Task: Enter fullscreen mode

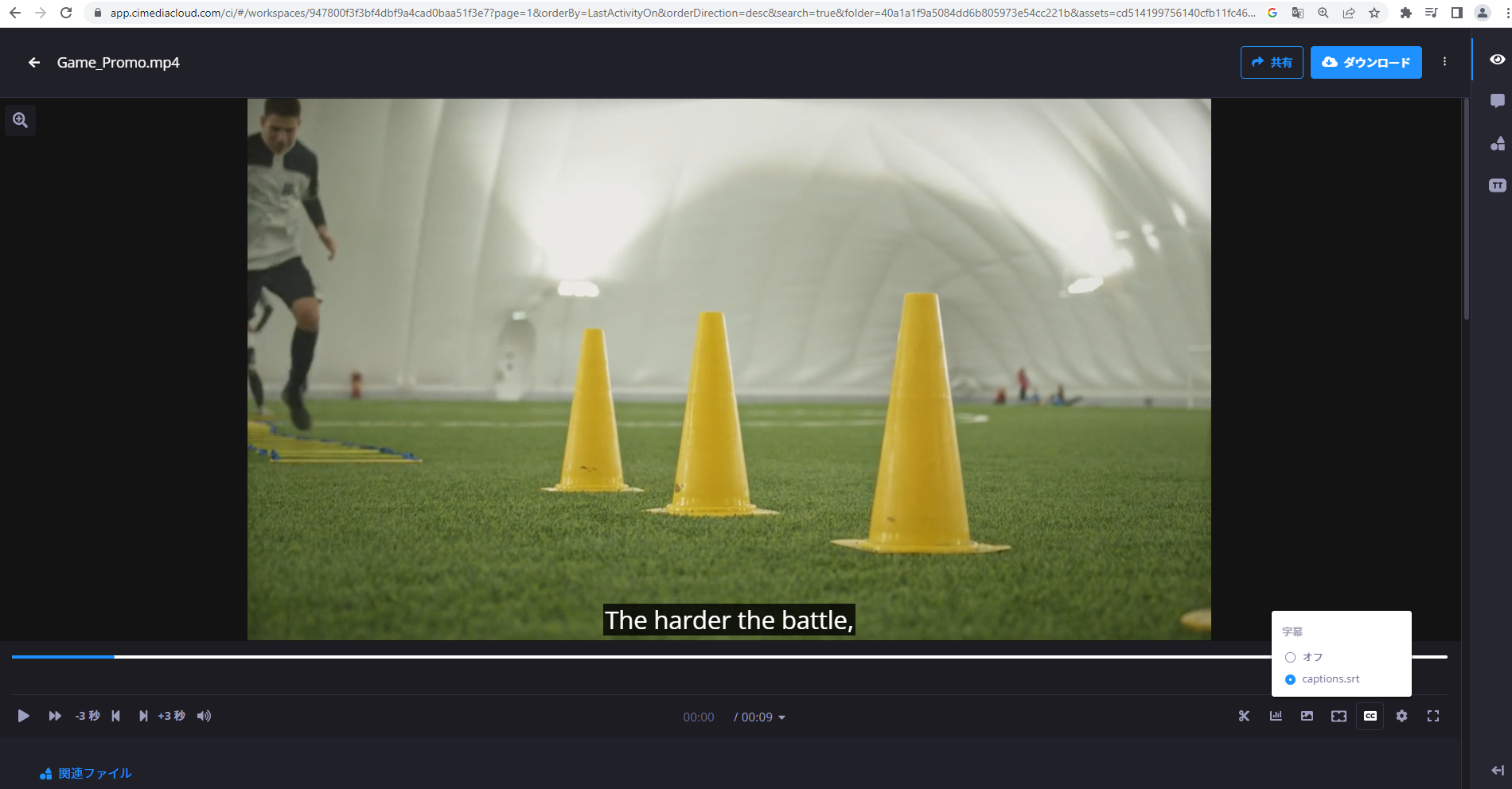Action: [1433, 716]
